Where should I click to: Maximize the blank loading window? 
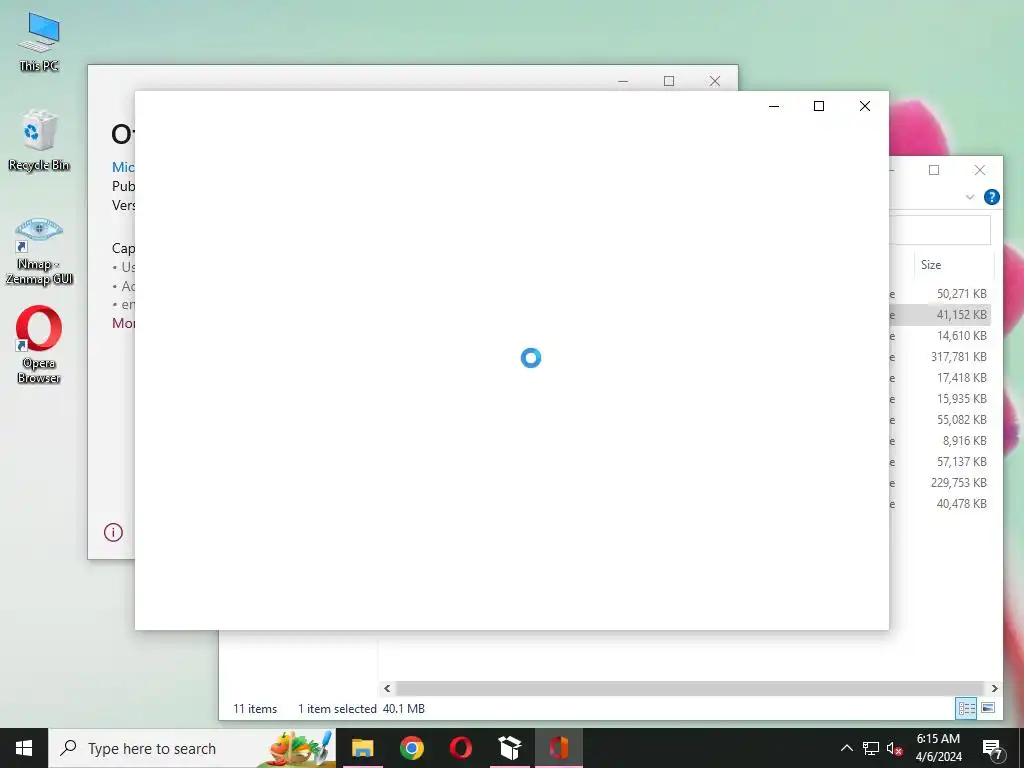[819, 106]
